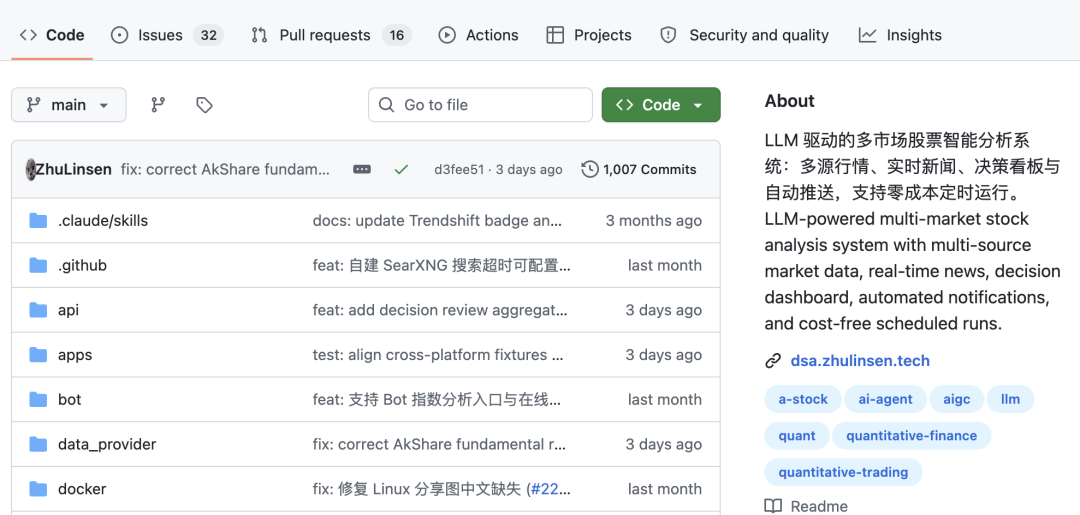Click the commits history clock icon
Image resolution: width=1080 pixels, height=515 pixels.
[x=590, y=169]
